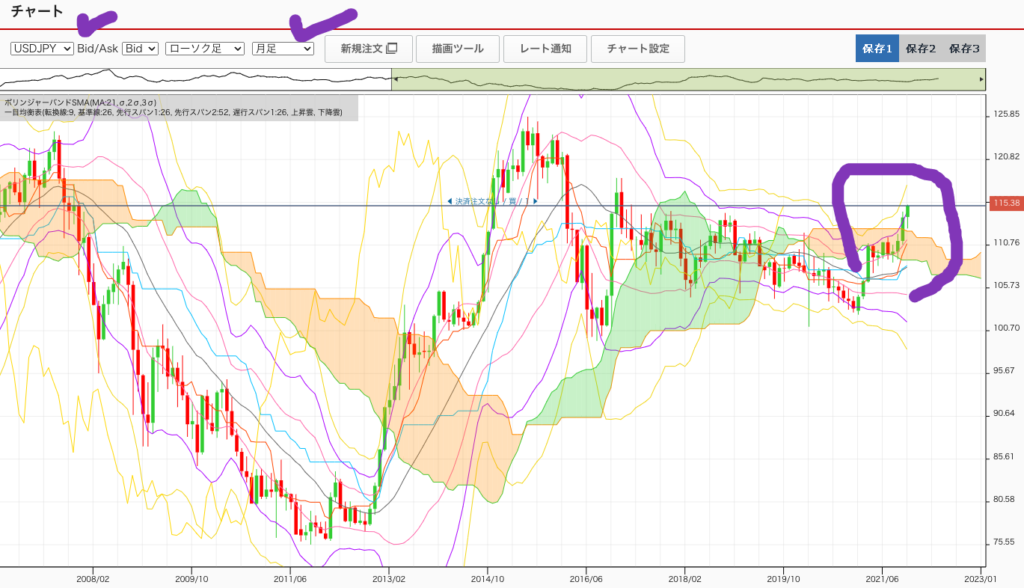The width and height of the screenshot is (1024, 588).
Task: Click the 85.61 price axis label
Action: click(1004, 456)
